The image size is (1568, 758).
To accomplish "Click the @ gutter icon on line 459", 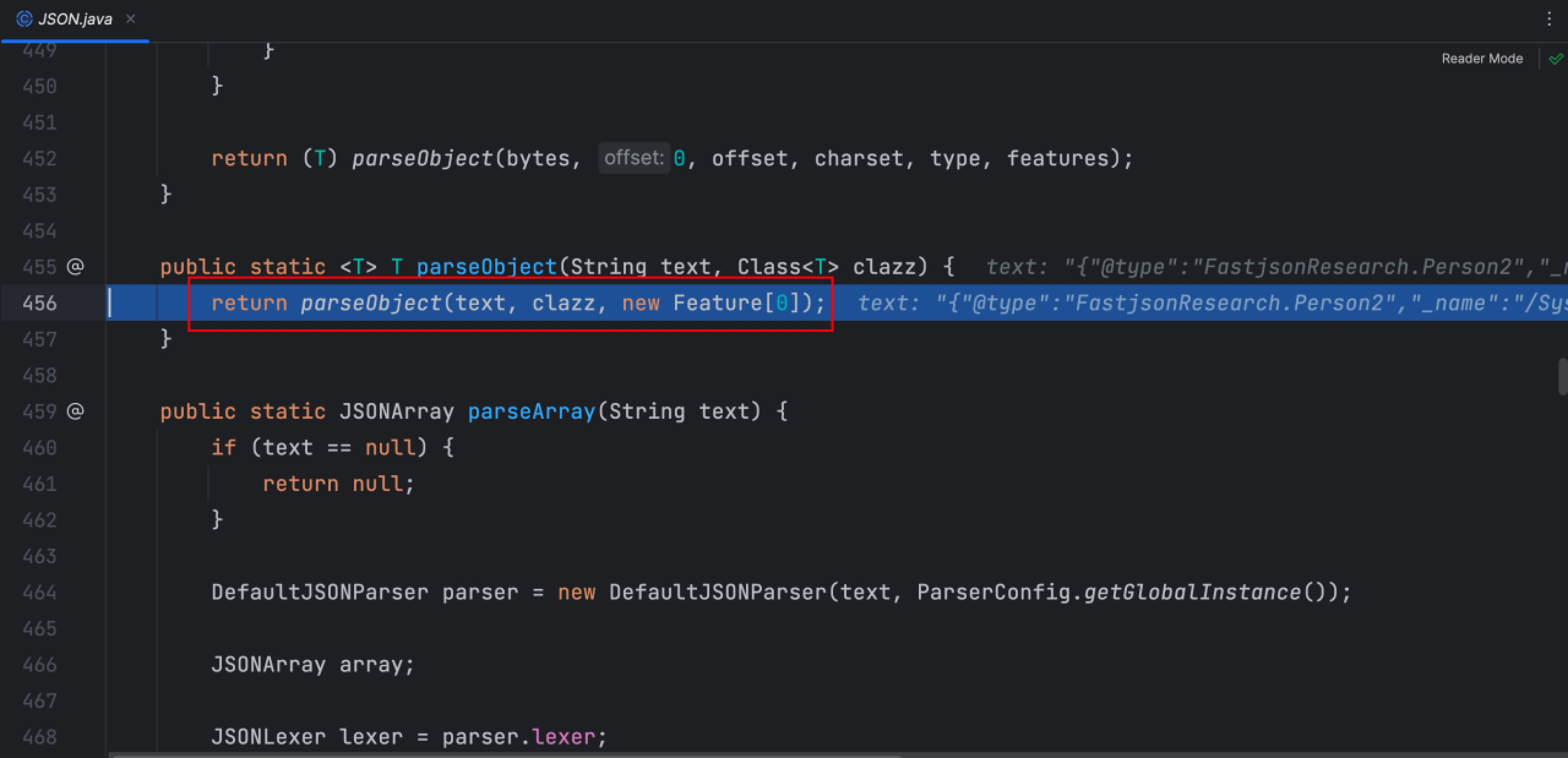I will coord(75,411).
